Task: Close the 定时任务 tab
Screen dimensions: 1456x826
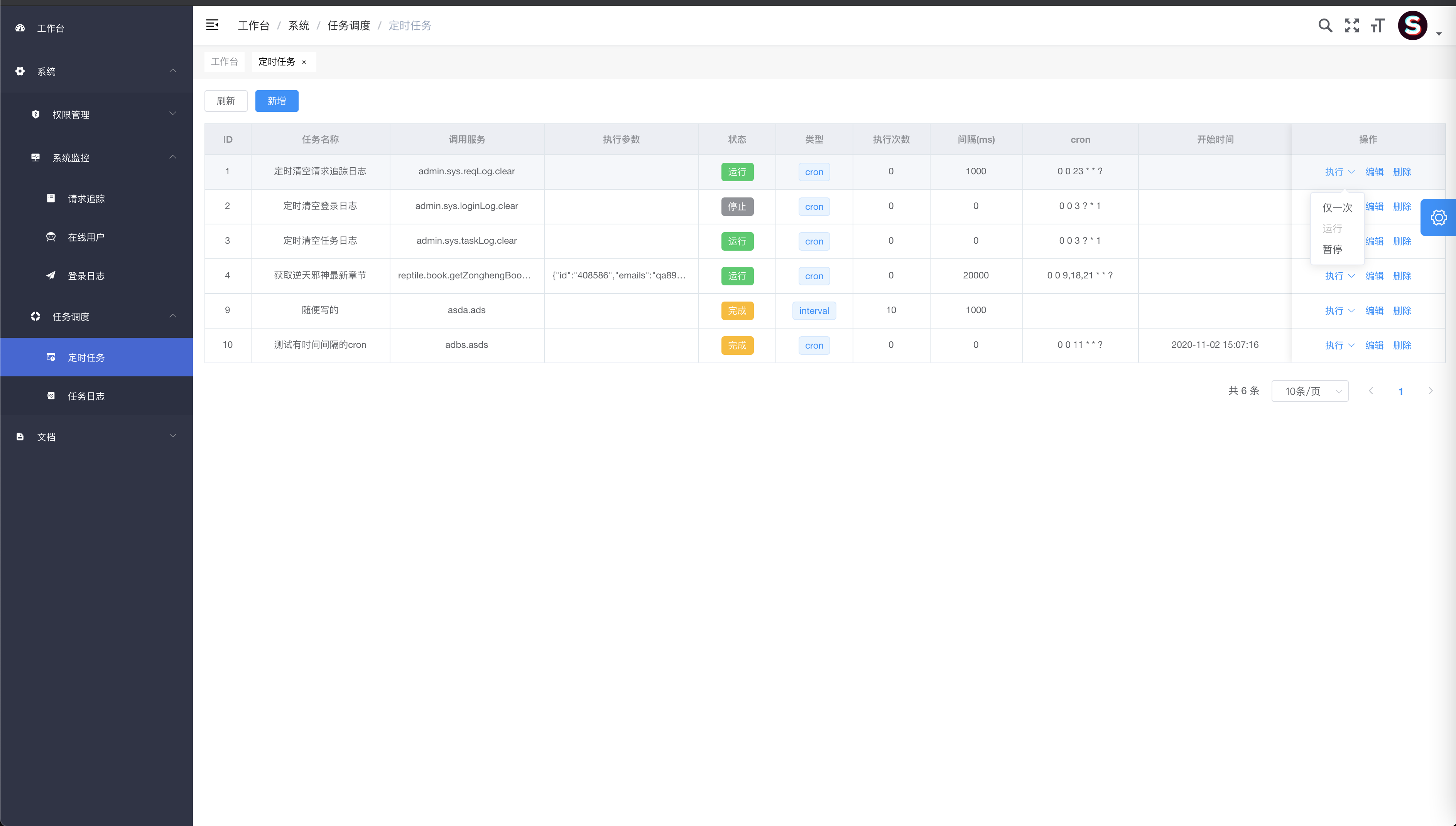Action: pyautogui.click(x=304, y=62)
